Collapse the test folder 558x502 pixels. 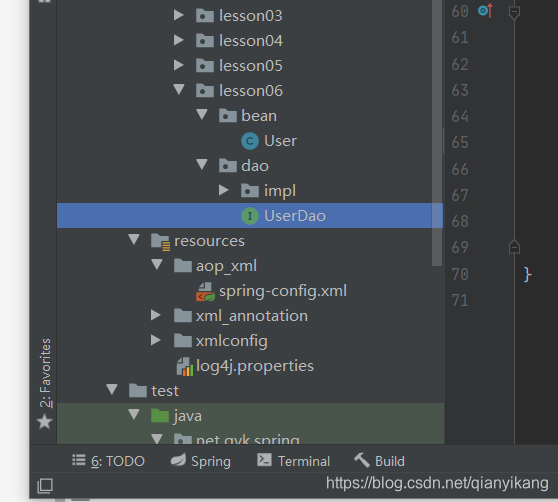pos(112,389)
